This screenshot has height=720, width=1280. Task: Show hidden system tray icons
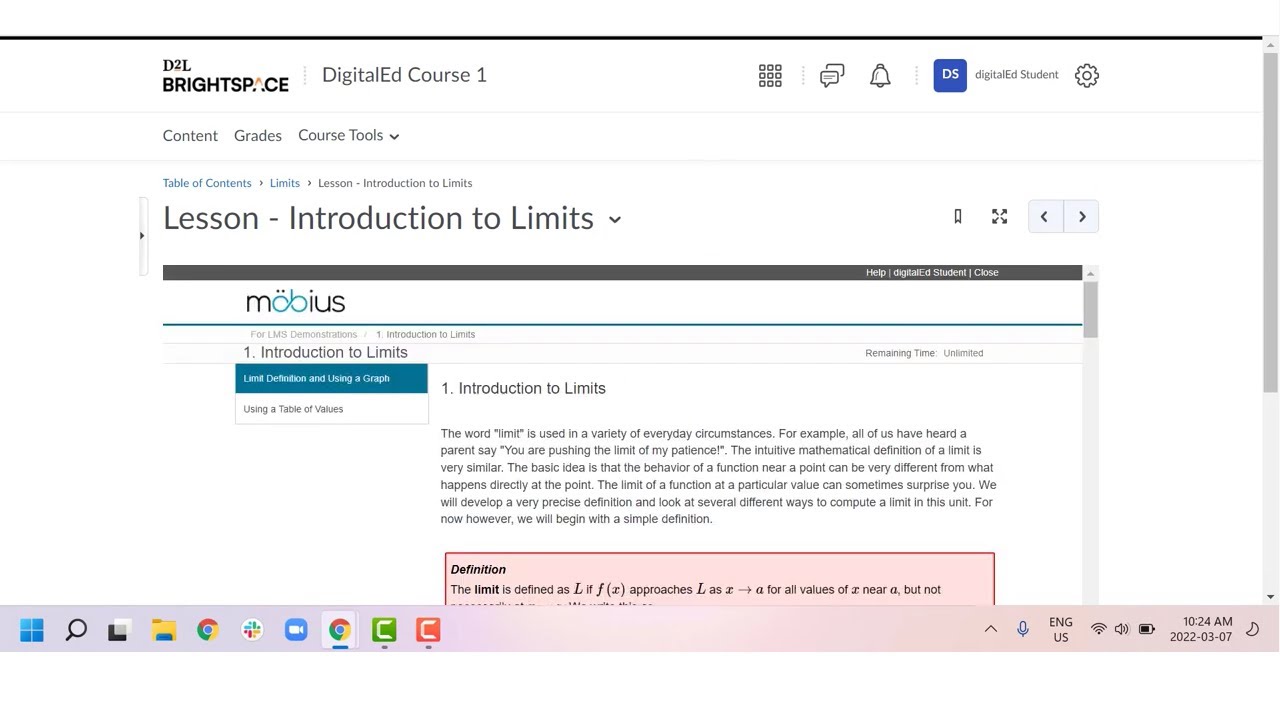[991, 630]
